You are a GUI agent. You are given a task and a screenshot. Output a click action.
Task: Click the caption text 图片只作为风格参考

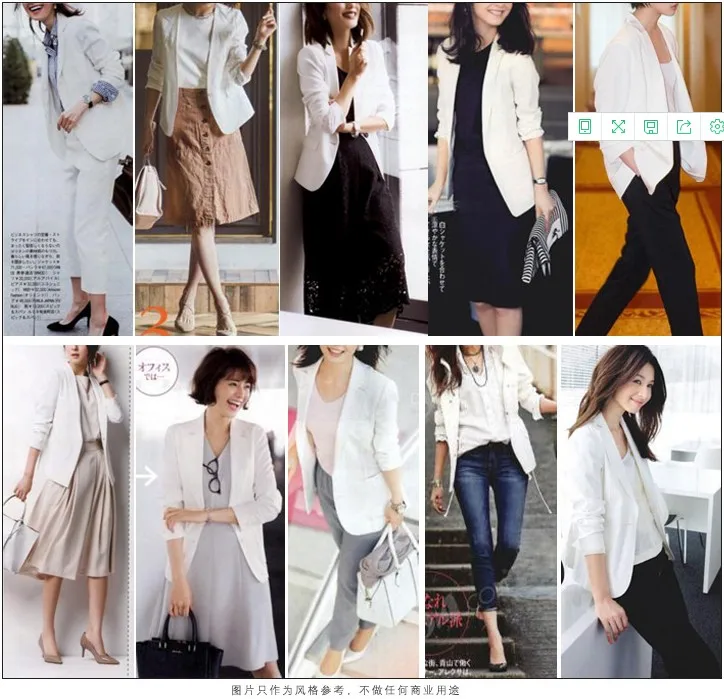(288, 690)
